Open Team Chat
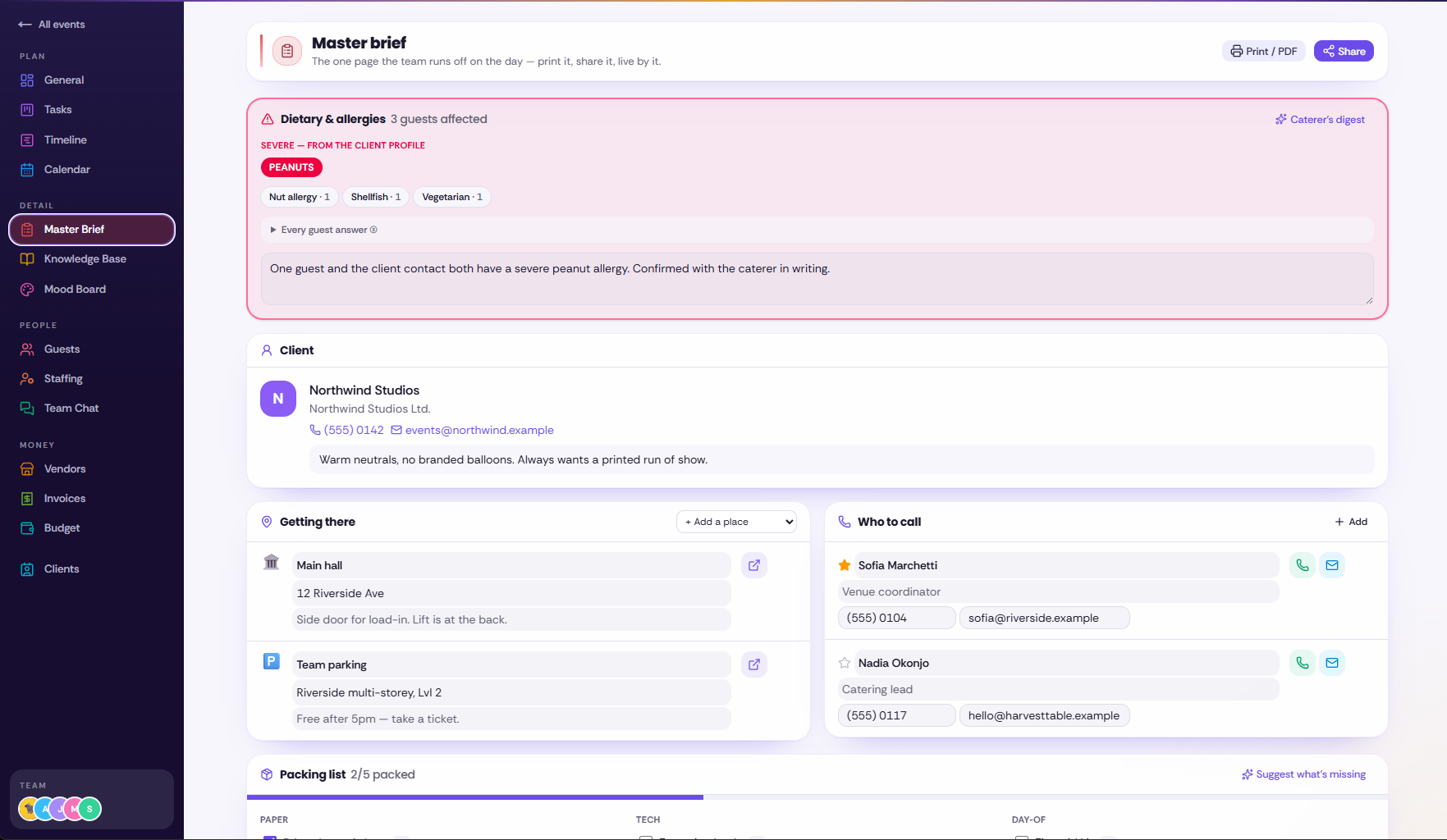The width and height of the screenshot is (1447, 840). click(92, 409)
